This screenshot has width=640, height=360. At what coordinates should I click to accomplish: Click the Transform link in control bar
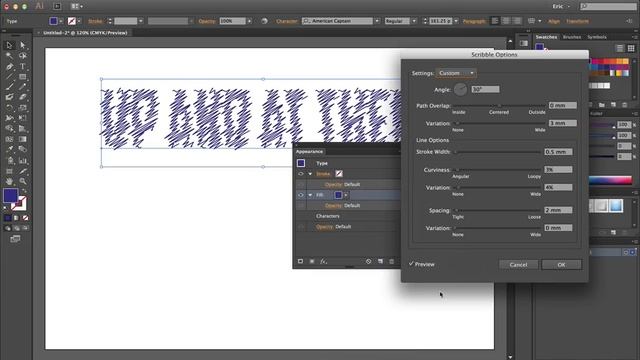(x=577, y=21)
